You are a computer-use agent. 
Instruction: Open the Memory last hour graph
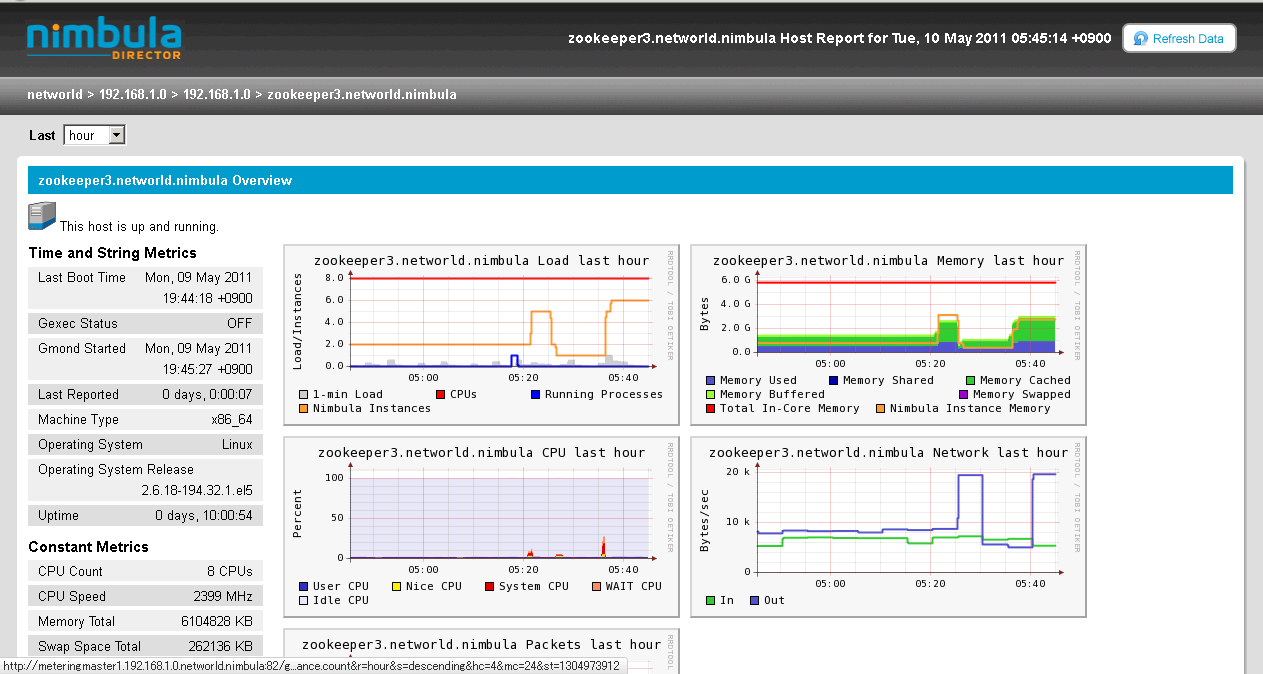pyautogui.click(x=888, y=335)
